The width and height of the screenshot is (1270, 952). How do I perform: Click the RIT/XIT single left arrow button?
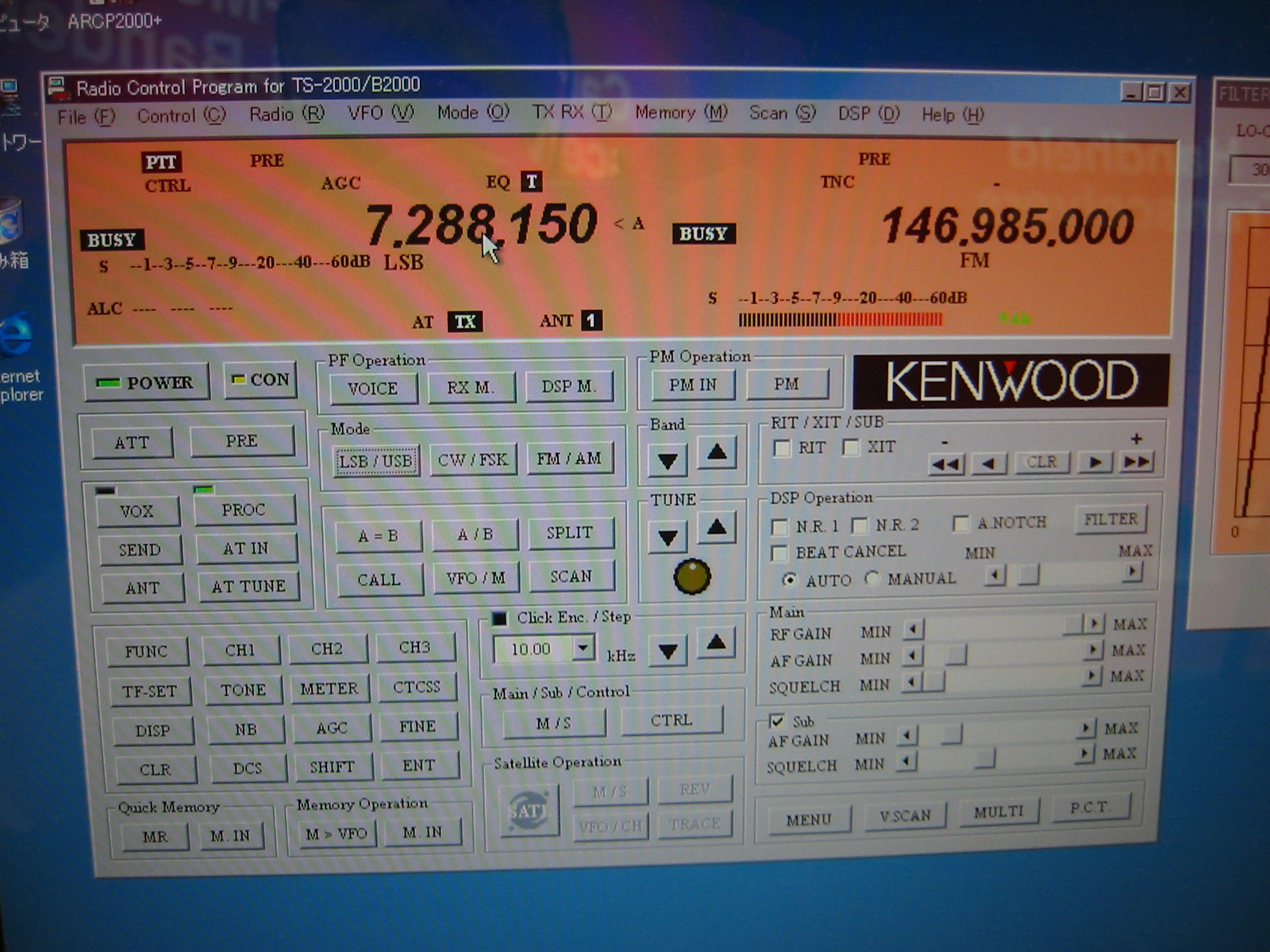[x=989, y=463]
